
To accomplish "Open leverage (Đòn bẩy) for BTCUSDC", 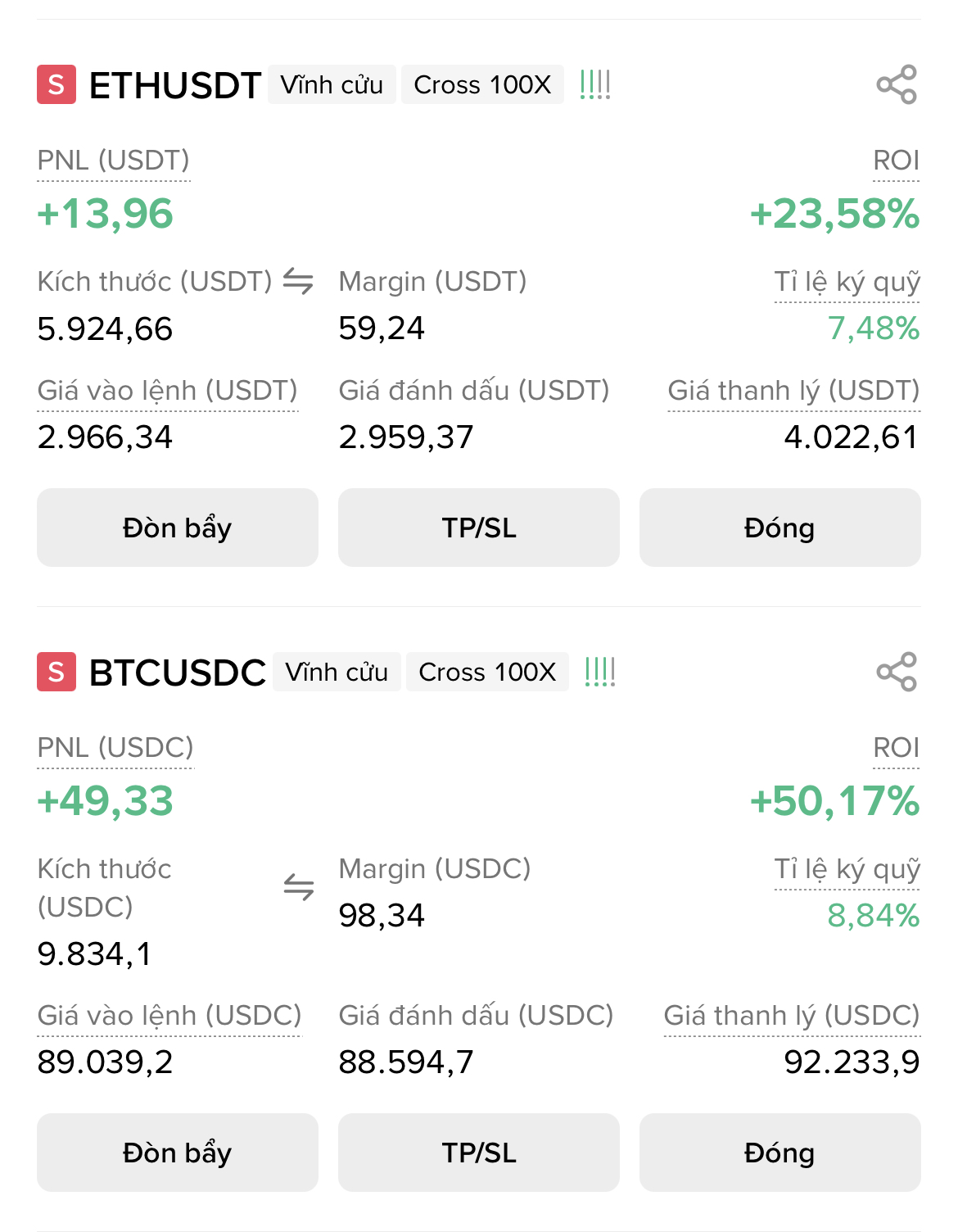I will click(x=177, y=1153).
